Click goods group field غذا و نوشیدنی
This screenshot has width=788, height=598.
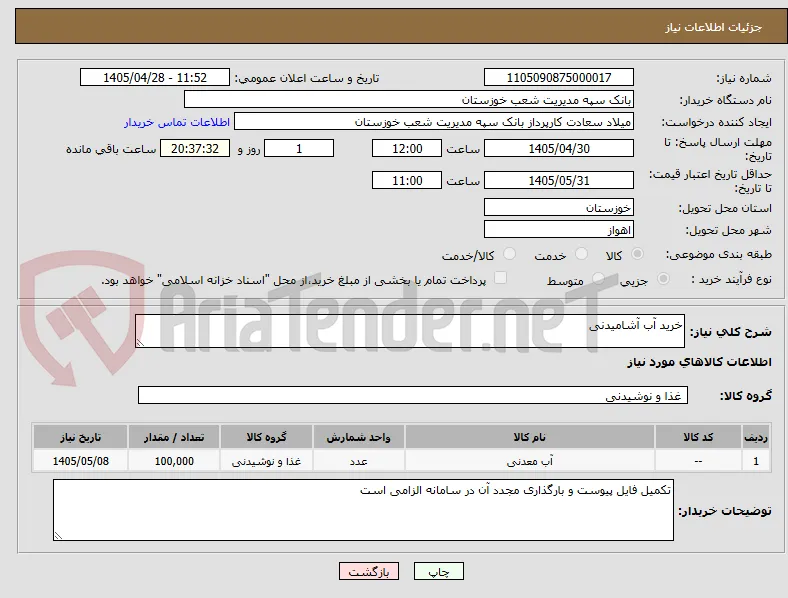pos(413,395)
